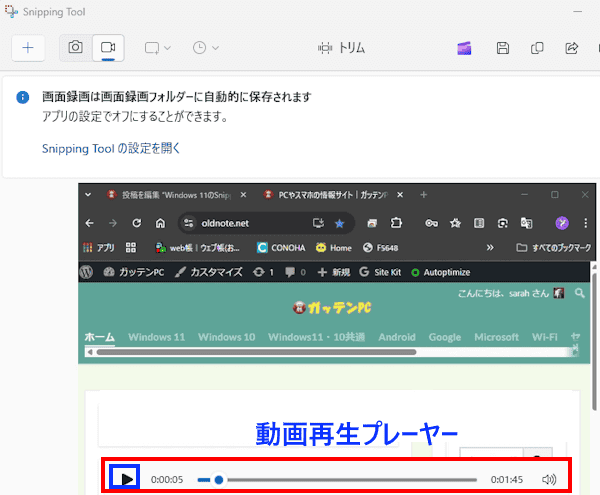Click the video seek slider handle
Screen dimensions: 600x495
tap(219, 480)
